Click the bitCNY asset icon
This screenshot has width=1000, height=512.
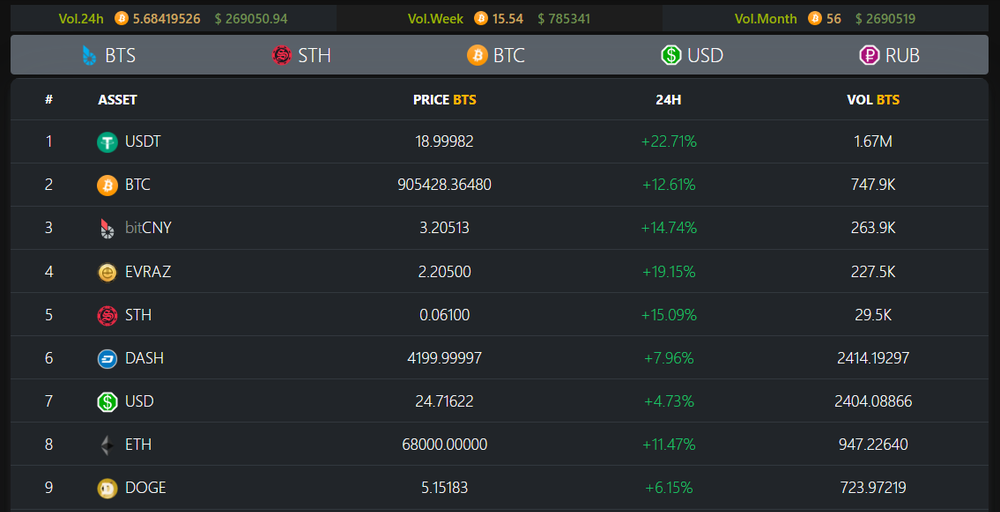(x=107, y=228)
